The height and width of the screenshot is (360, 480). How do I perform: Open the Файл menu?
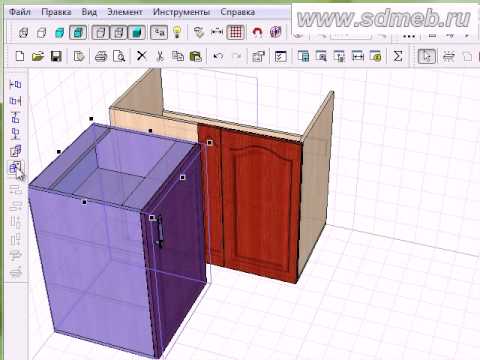tap(20, 12)
